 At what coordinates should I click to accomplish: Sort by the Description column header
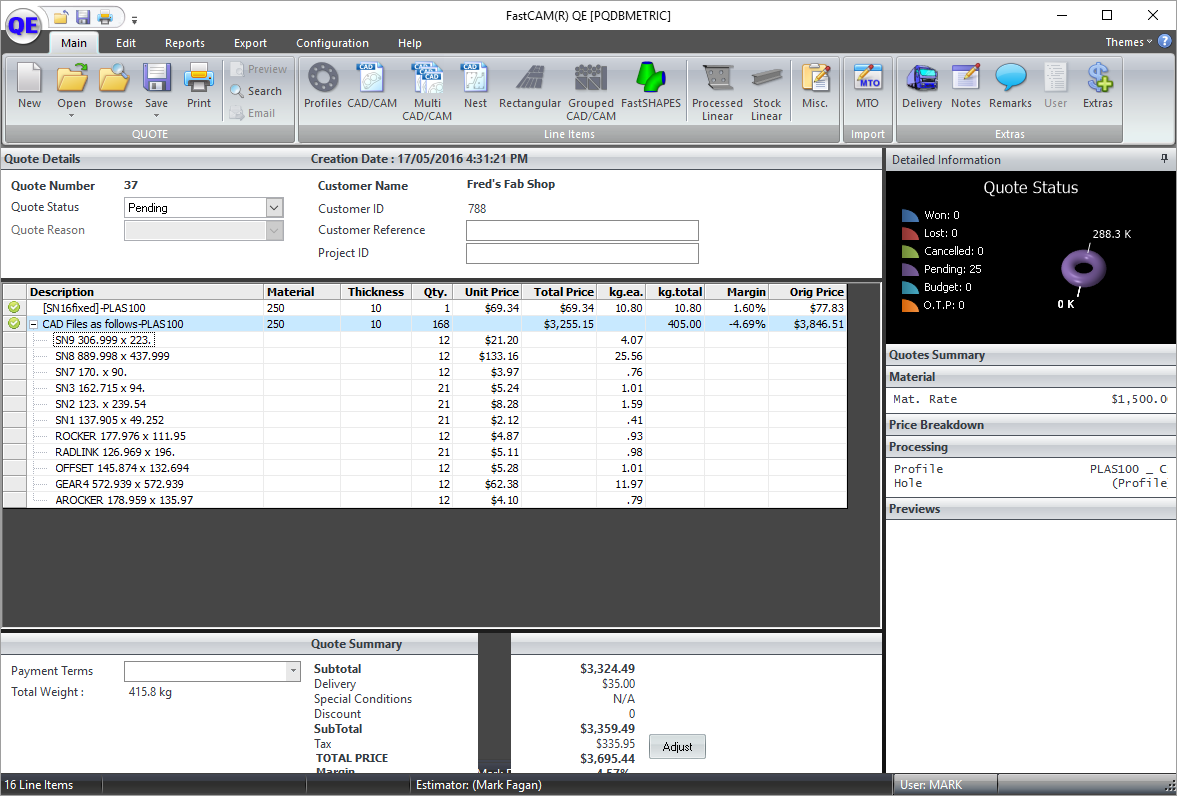pyautogui.click(x=145, y=292)
